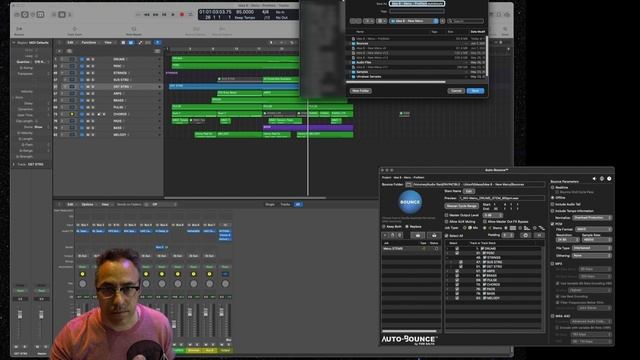The image size is (640, 360).
Task: Click the speaker icon in Auto-Bounce window
Action: pyautogui.click(x=594, y=179)
